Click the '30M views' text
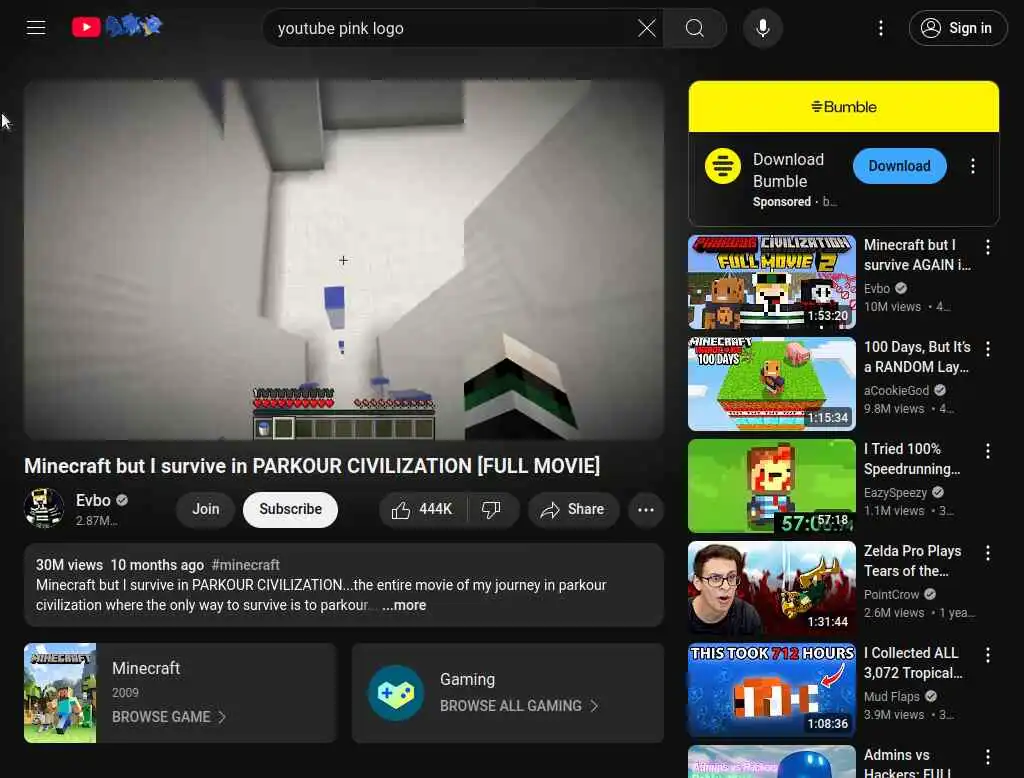 click(x=69, y=565)
